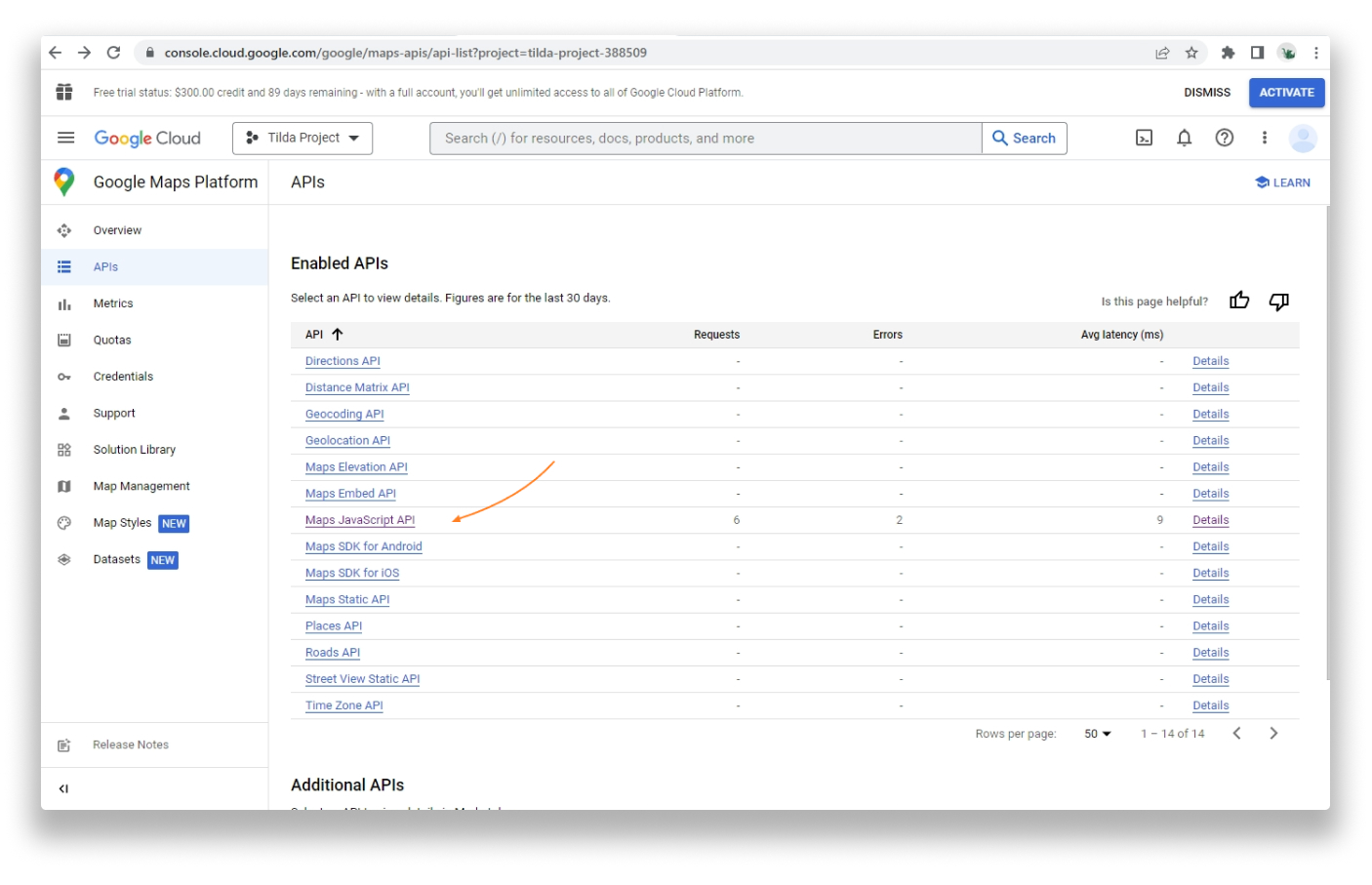This screenshot has width=1372, height=885.
Task: Open the LEARN panel
Action: 1282,182
